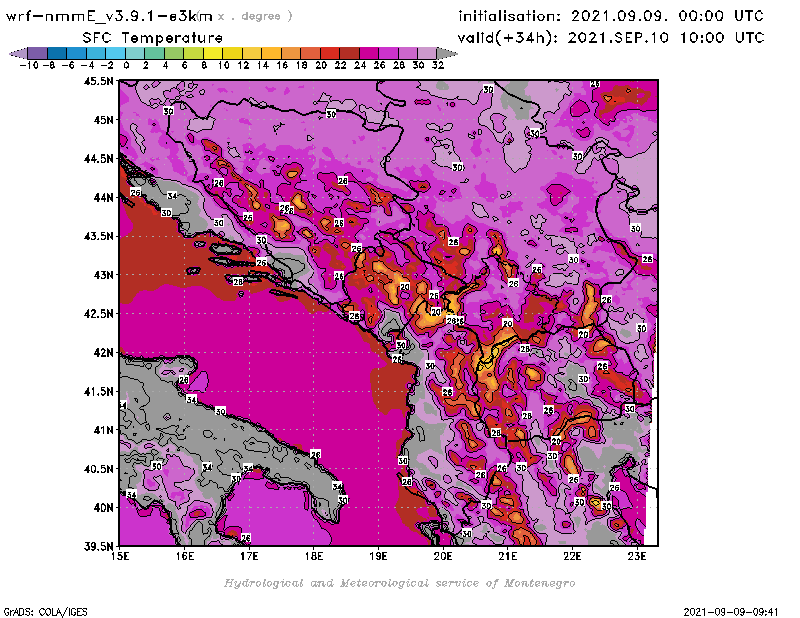The width and height of the screenshot is (800, 618).
Task: Click the 16E longitude label
Action: (x=185, y=556)
